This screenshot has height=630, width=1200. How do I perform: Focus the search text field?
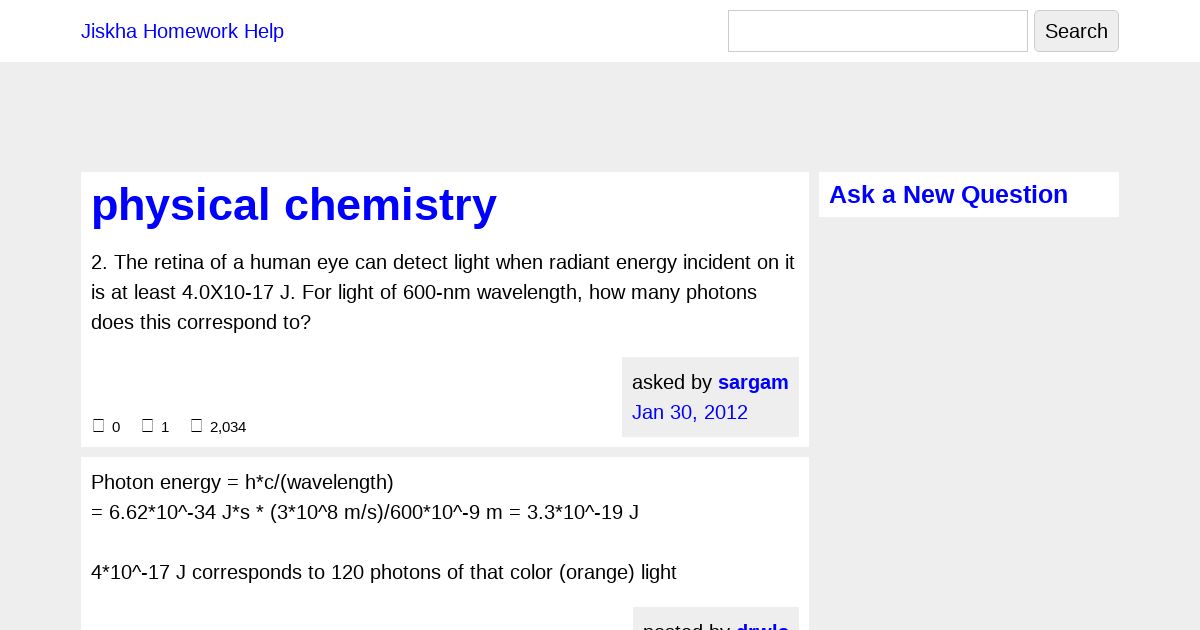coord(878,31)
